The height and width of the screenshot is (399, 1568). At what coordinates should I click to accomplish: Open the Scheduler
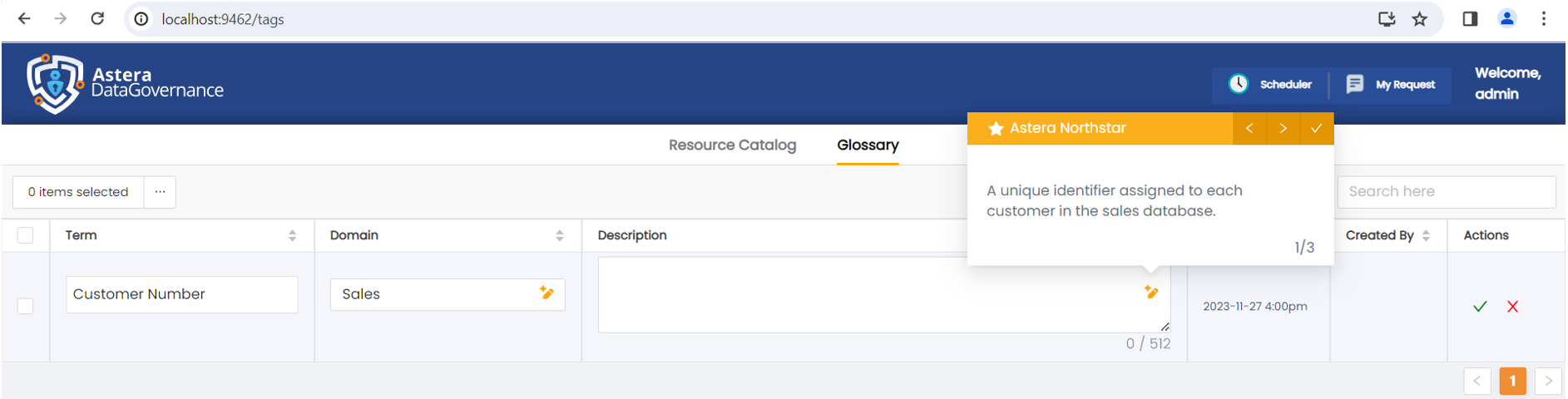click(1270, 85)
